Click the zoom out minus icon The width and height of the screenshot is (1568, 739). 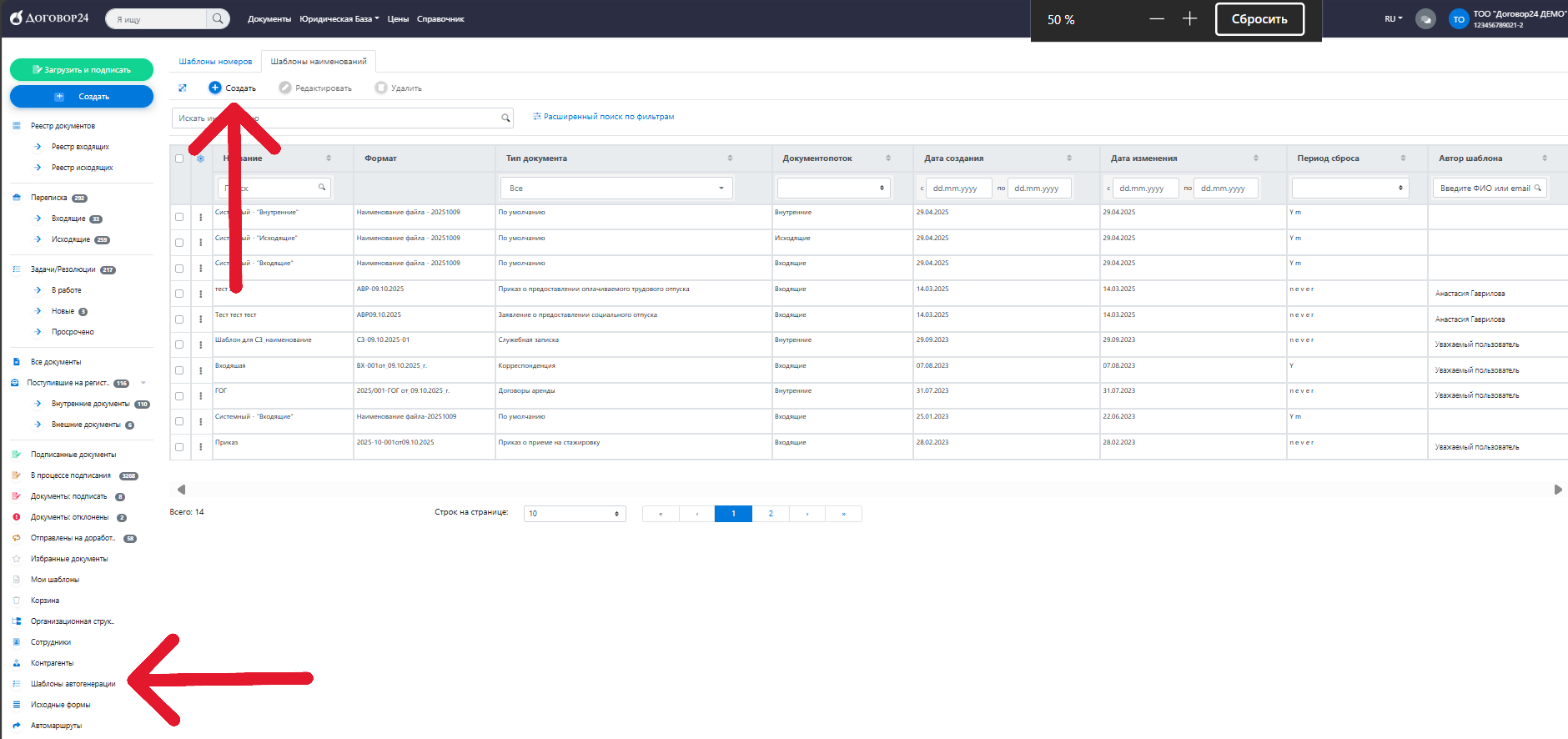pyautogui.click(x=1157, y=19)
